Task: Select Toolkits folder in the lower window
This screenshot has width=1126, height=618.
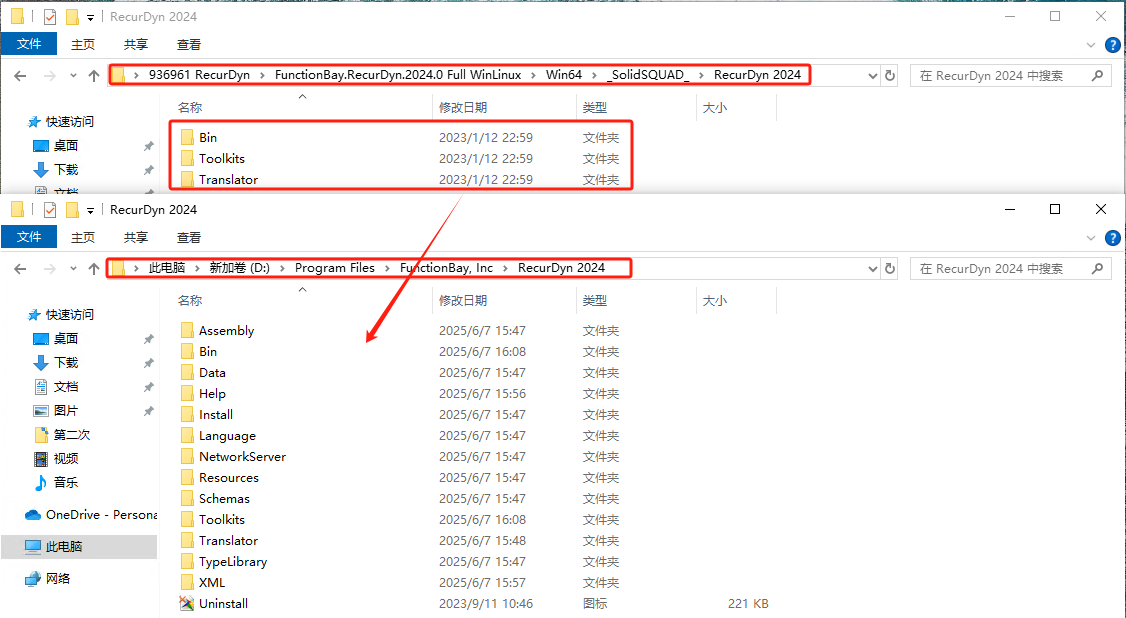Action: pos(221,519)
